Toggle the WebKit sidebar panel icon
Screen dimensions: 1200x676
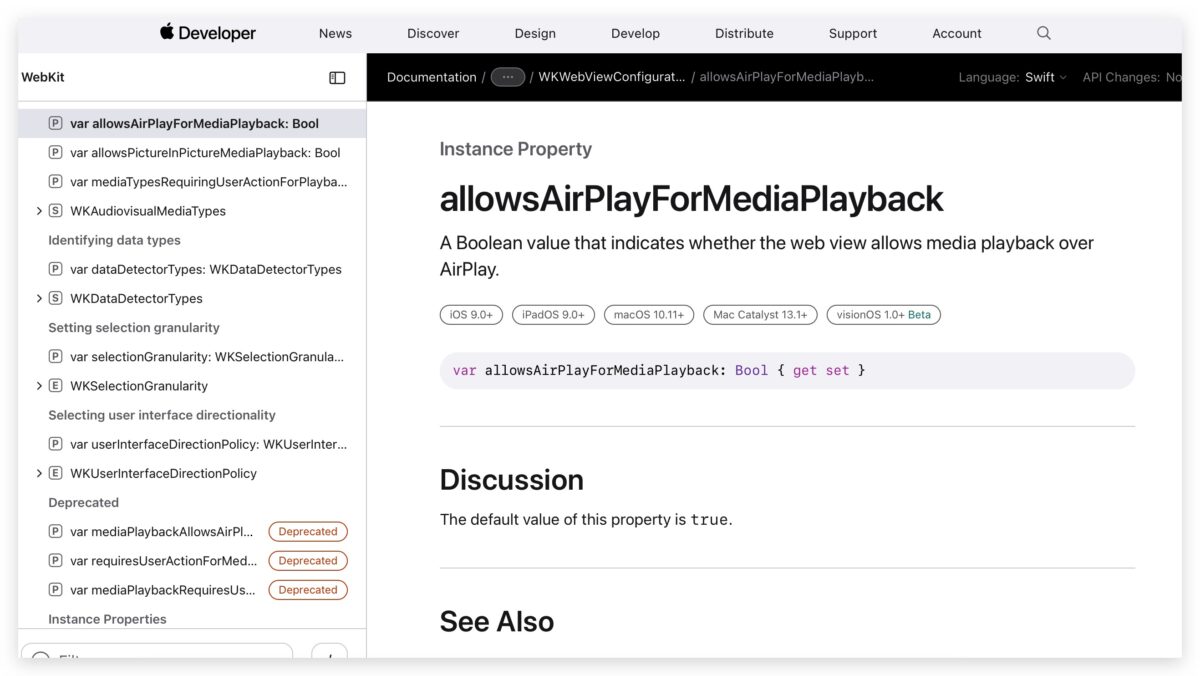[337, 78]
